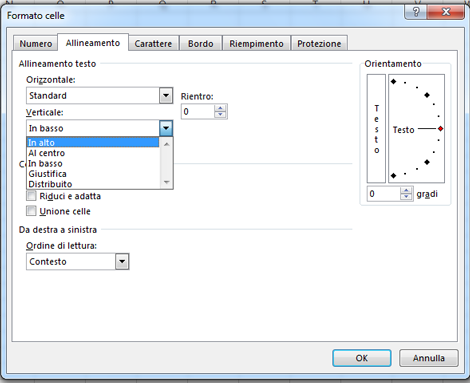470x383 pixels.
Task: Click the Rientro value field
Action: 197,112
